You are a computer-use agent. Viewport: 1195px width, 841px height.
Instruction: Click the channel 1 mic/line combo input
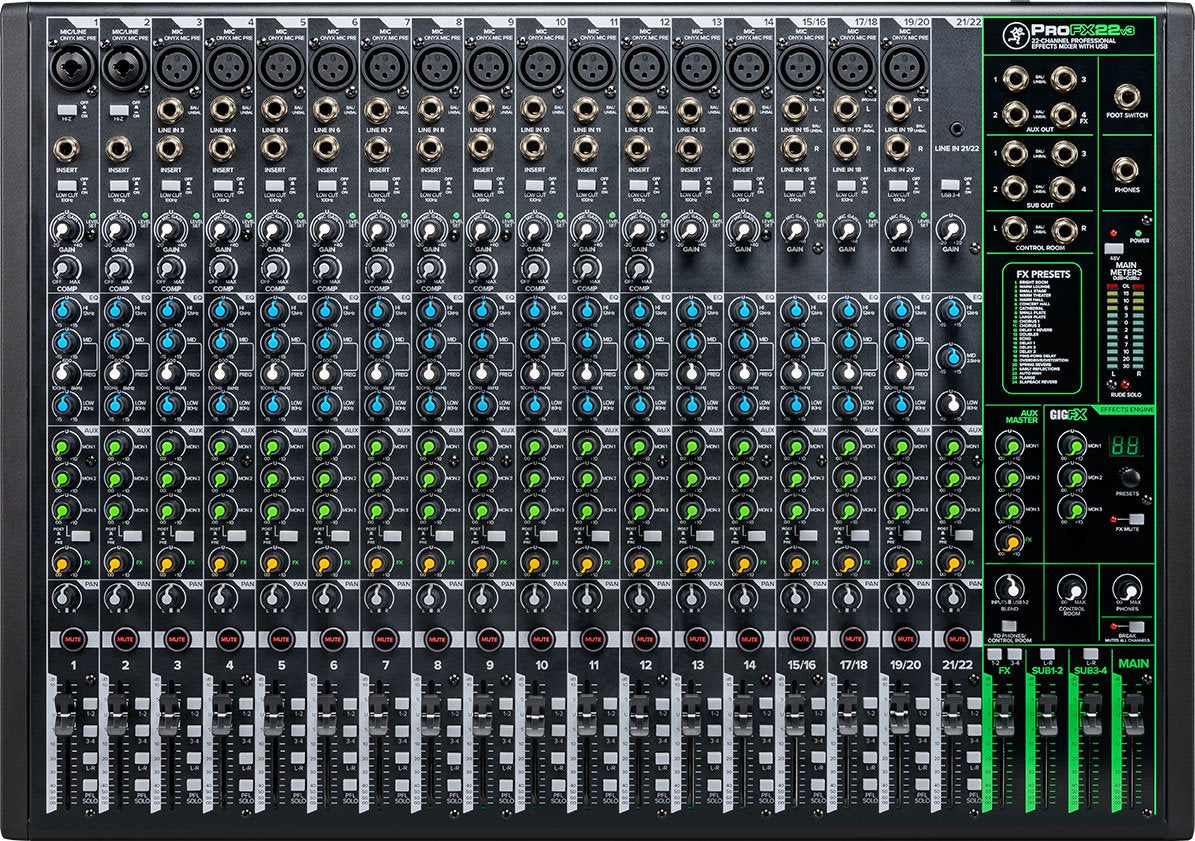(x=72, y=69)
